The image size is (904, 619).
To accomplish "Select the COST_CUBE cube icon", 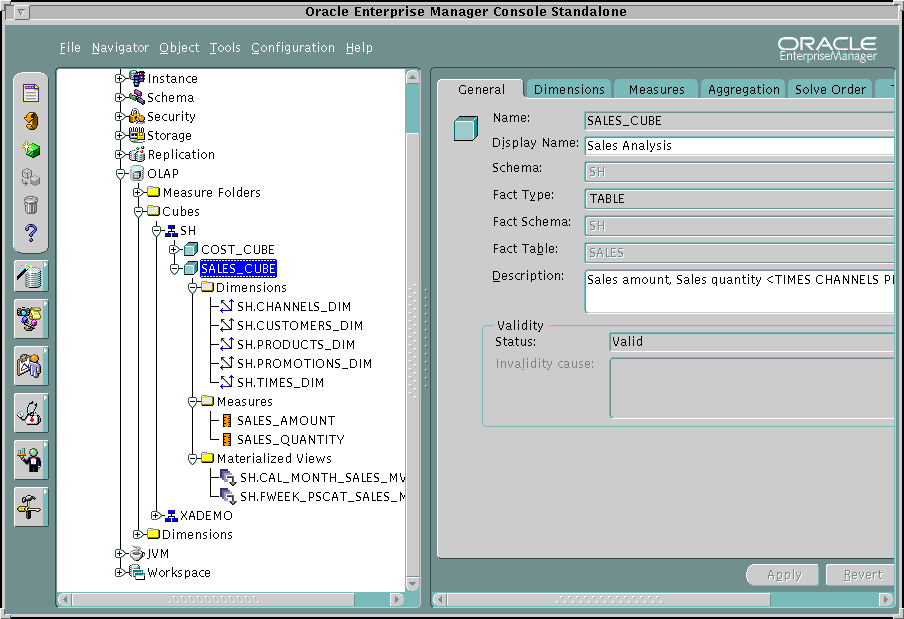I will [x=190, y=249].
